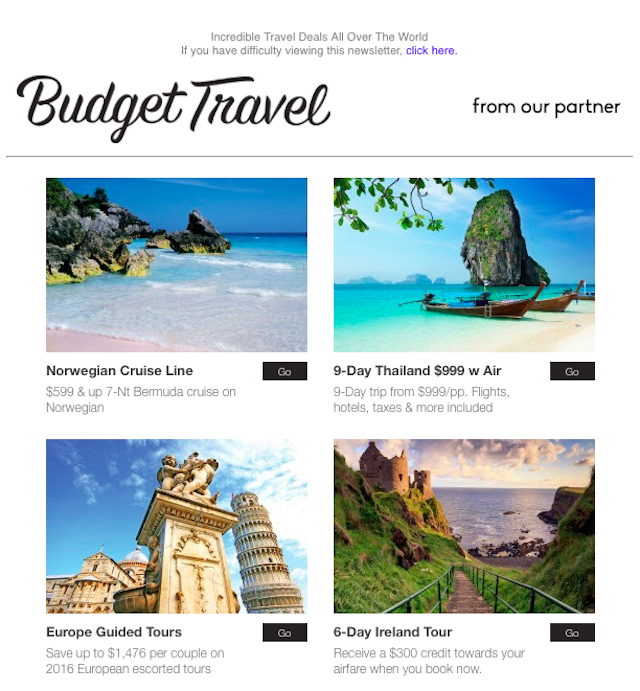640x691 pixels.
Task: Click the 9-Day trip from $999/pp description
Action: point(421,400)
